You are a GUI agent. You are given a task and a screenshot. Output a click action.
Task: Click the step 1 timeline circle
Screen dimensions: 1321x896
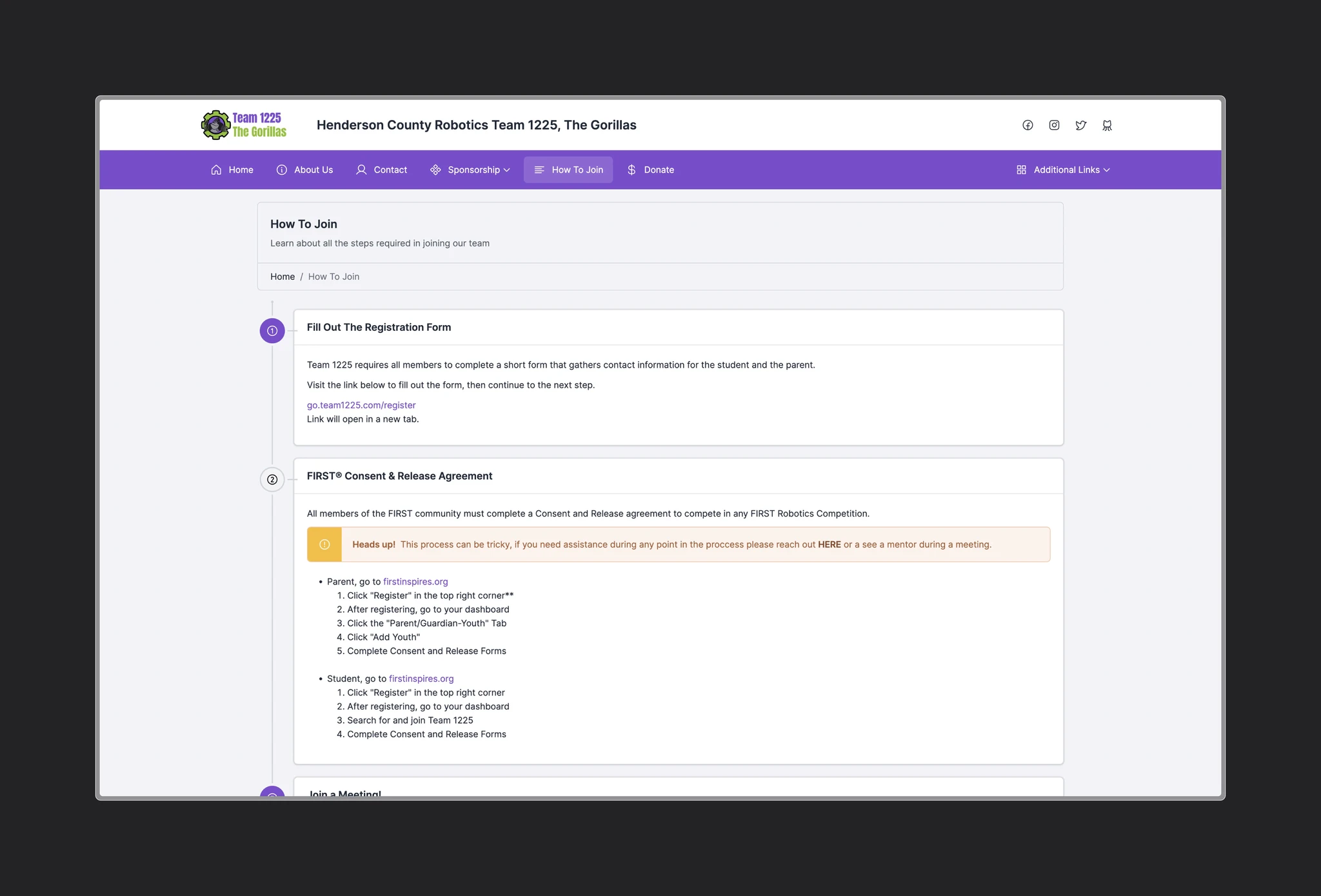[x=272, y=331]
